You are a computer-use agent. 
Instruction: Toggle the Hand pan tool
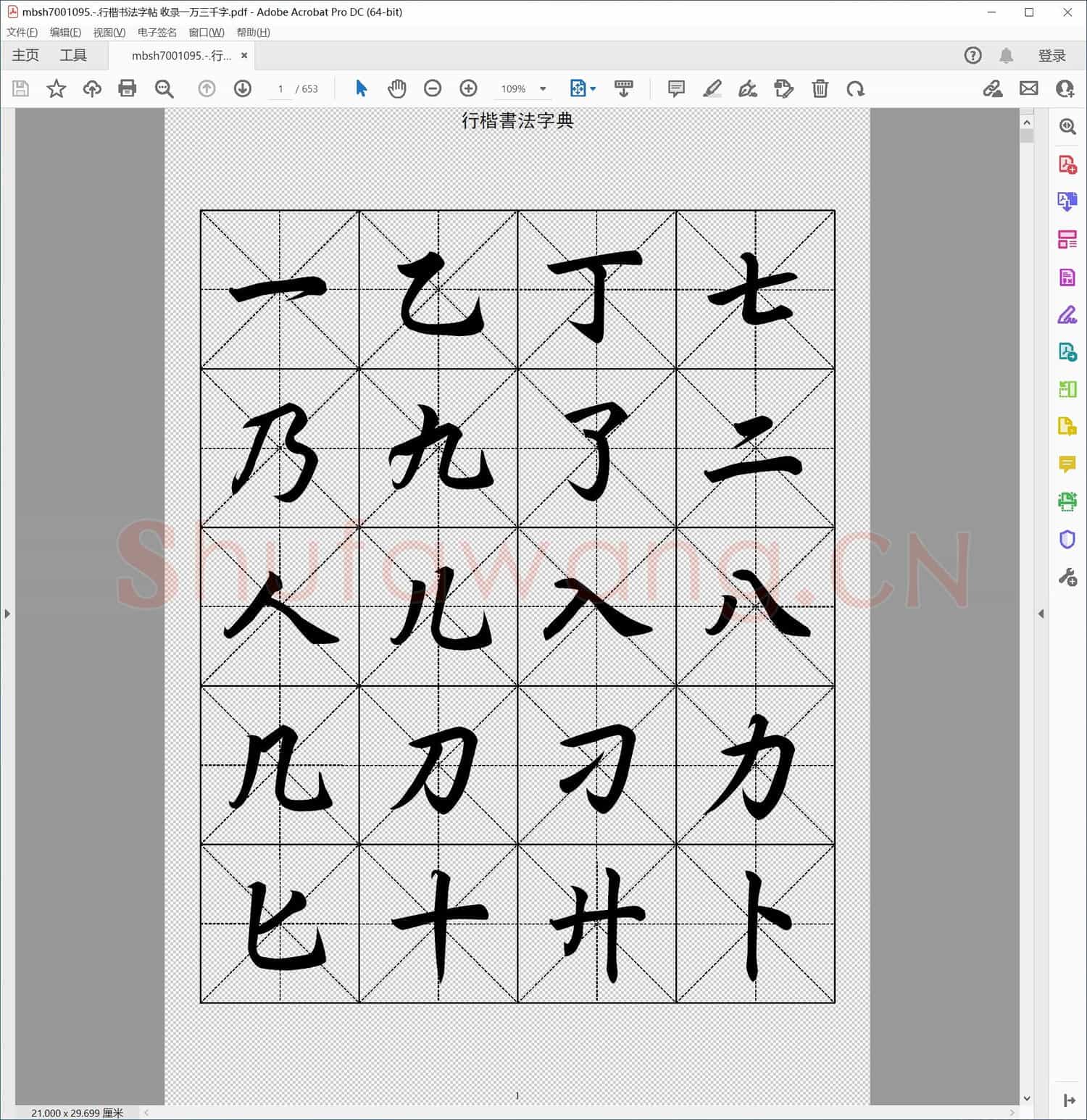click(397, 88)
